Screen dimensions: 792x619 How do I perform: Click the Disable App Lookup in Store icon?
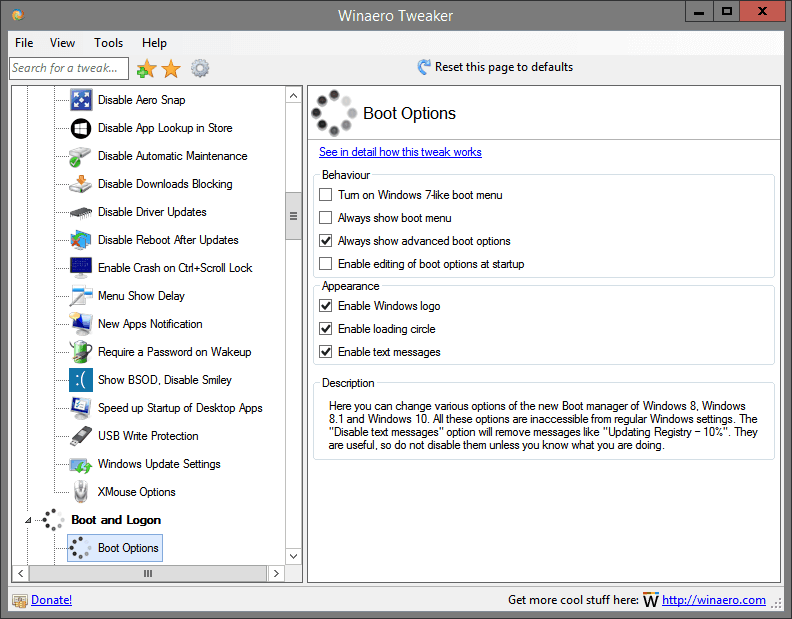81,128
